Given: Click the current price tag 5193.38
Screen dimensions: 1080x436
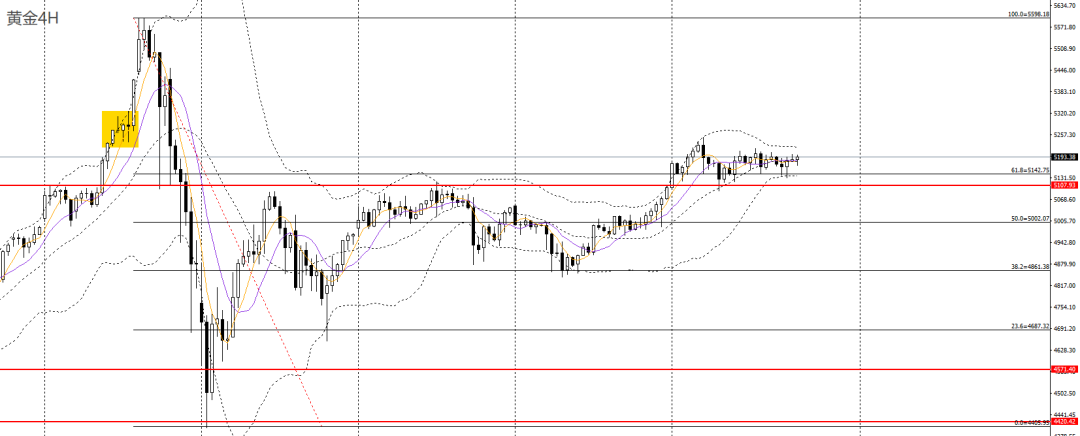Looking at the screenshot, I should click(1064, 157).
